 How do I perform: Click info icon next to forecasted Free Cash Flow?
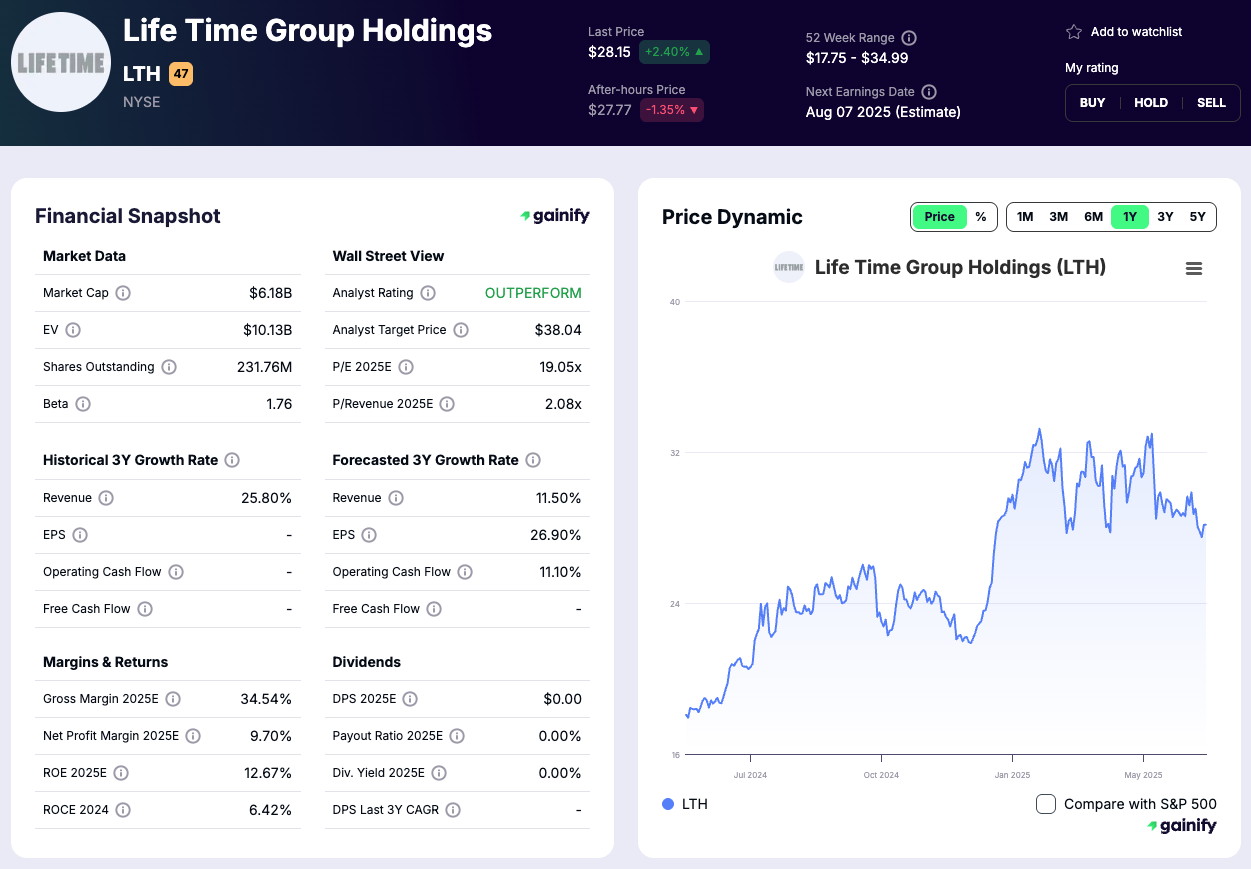434,609
